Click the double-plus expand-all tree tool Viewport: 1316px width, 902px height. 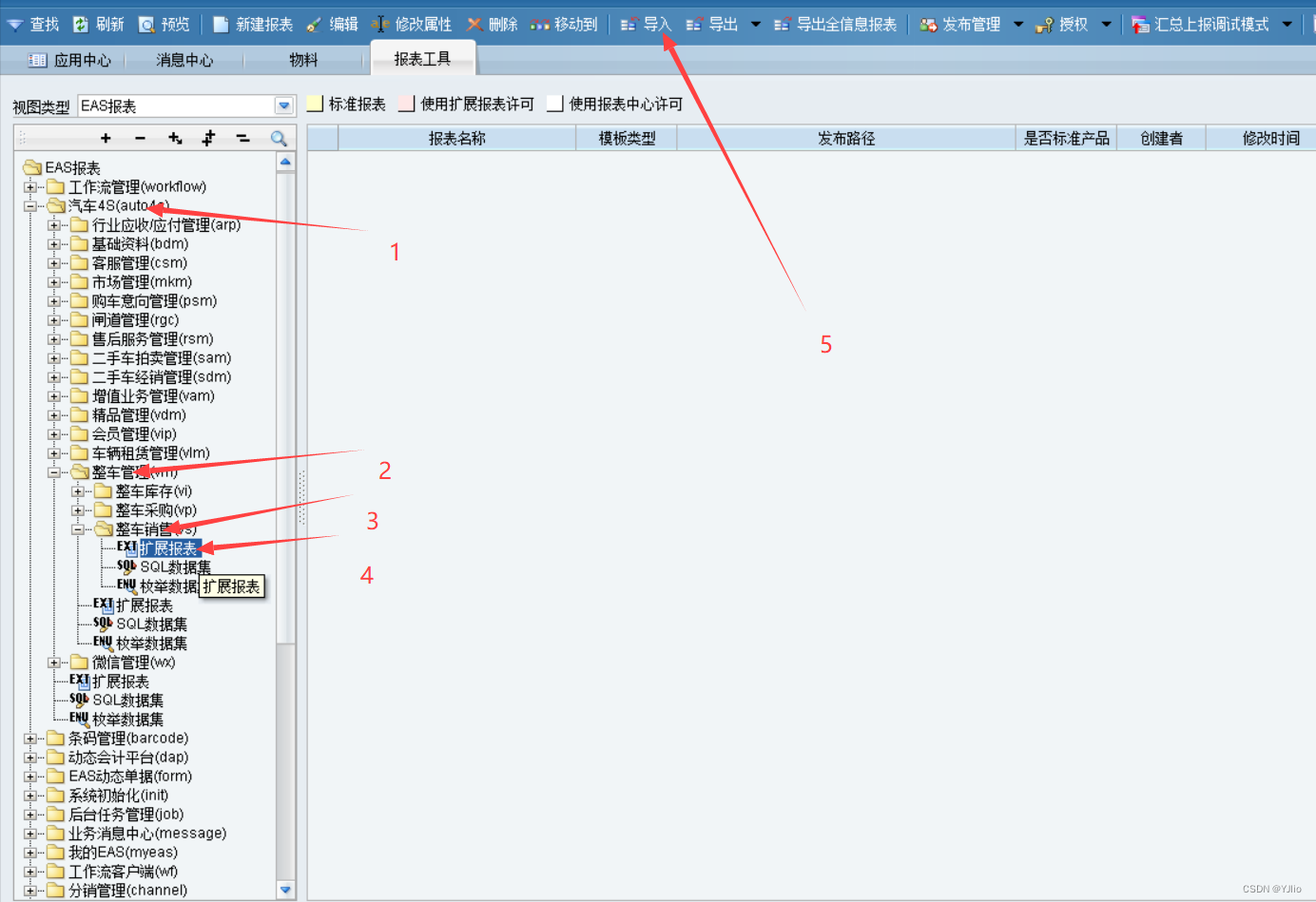208,139
